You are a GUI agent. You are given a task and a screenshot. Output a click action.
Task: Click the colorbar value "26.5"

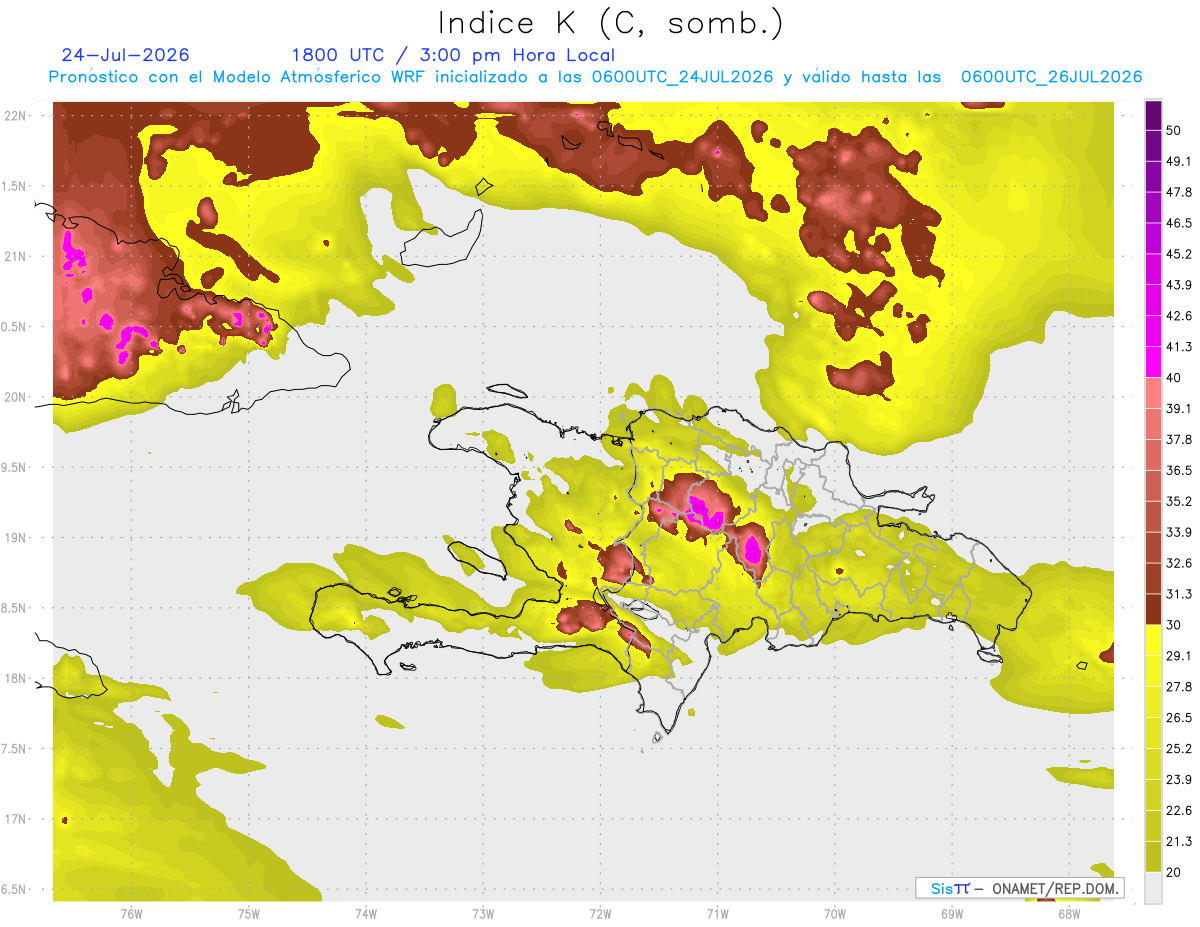[1179, 718]
